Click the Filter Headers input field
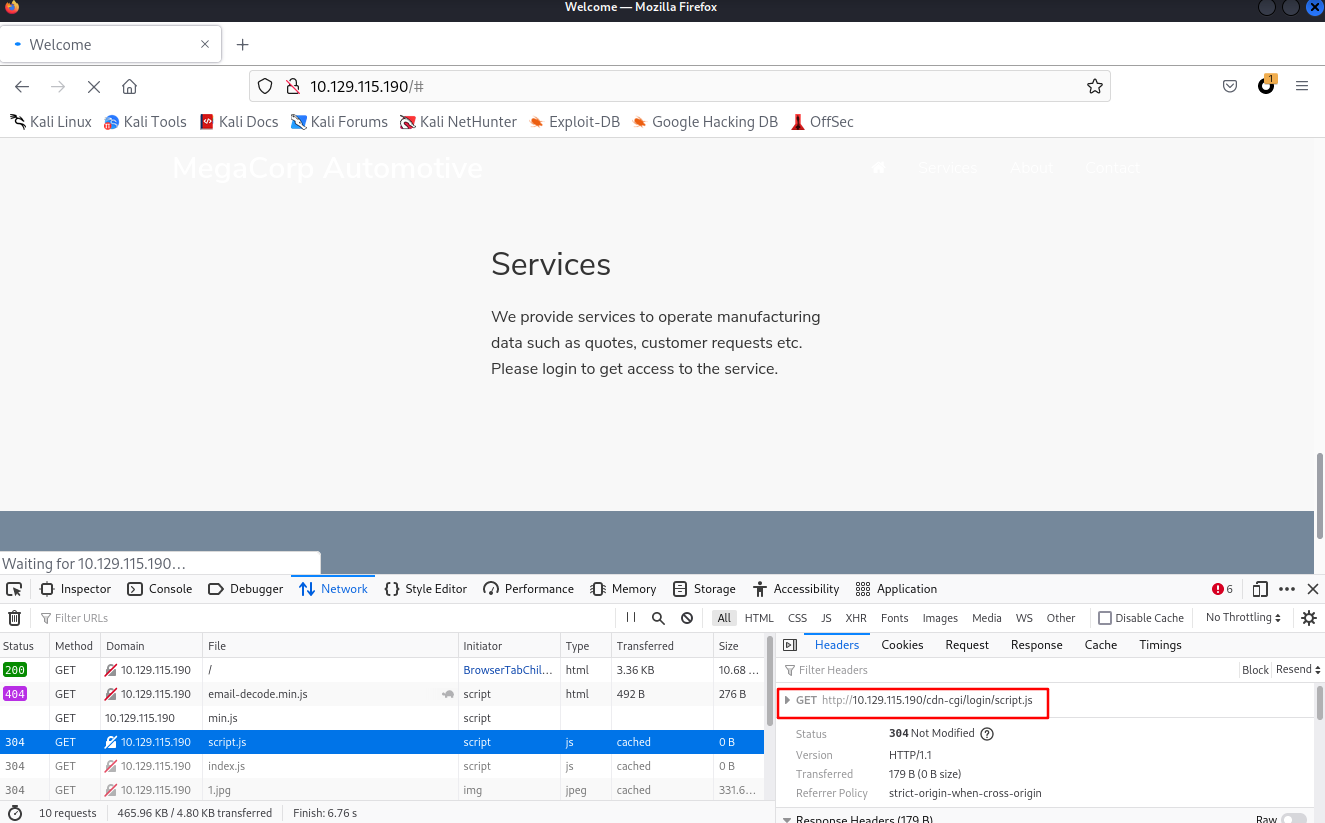 (x=1008, y=670)
